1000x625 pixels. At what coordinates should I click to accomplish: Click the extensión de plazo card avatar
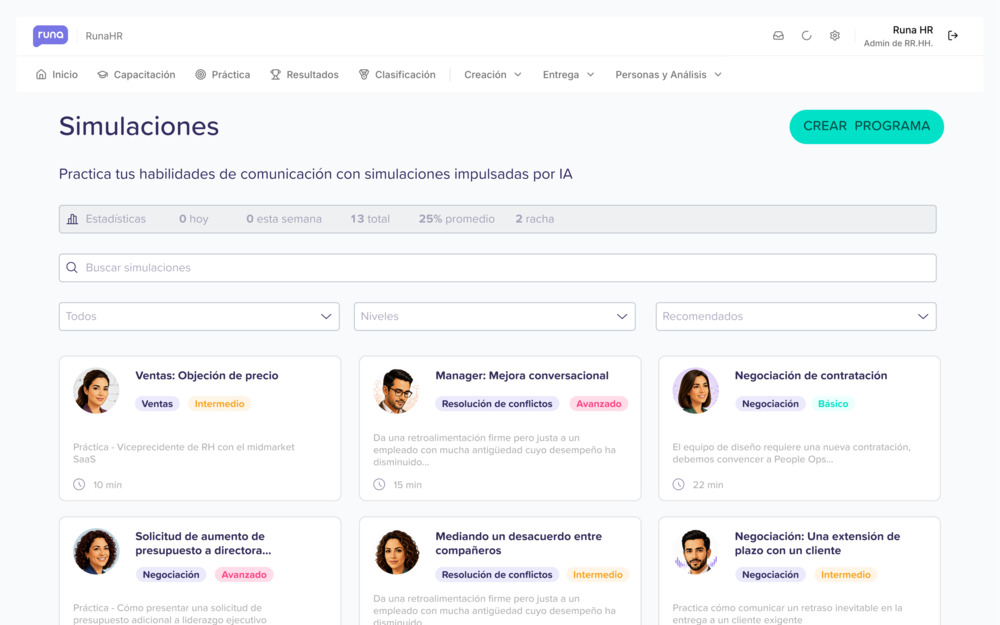696,552
